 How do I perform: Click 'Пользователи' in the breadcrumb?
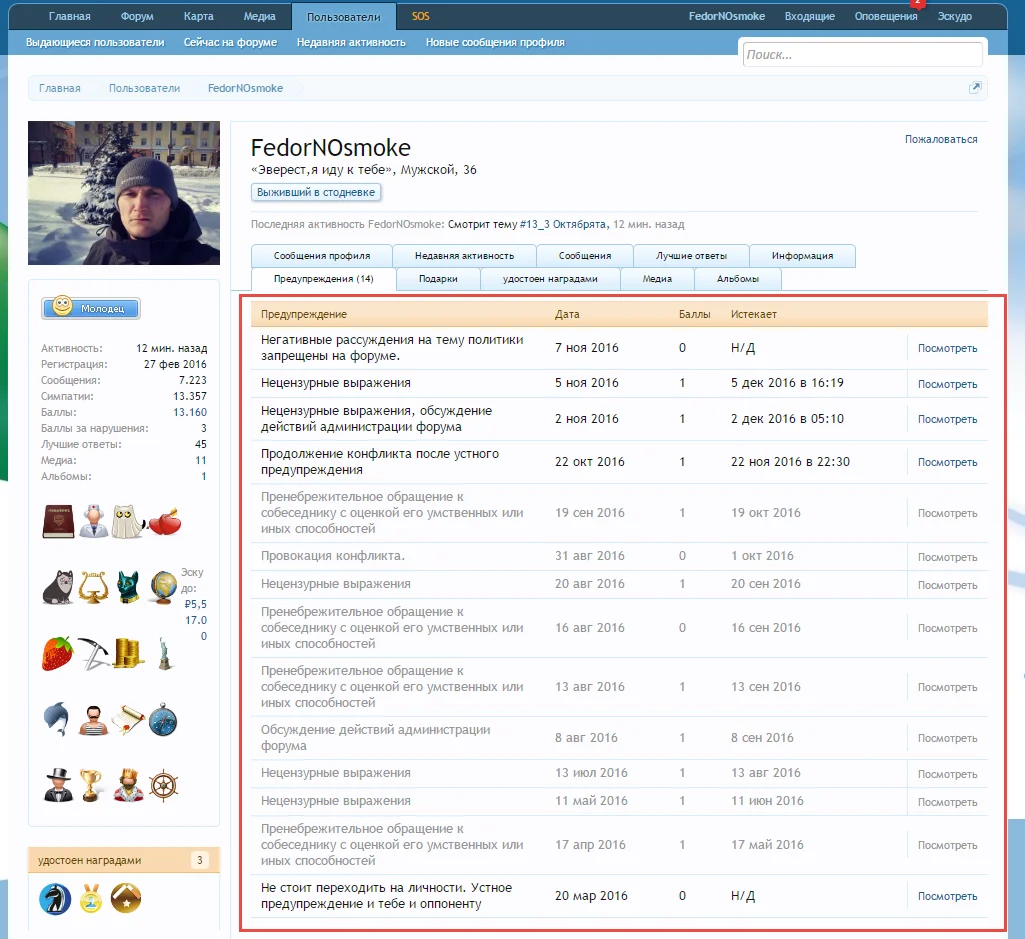point(144,88)
